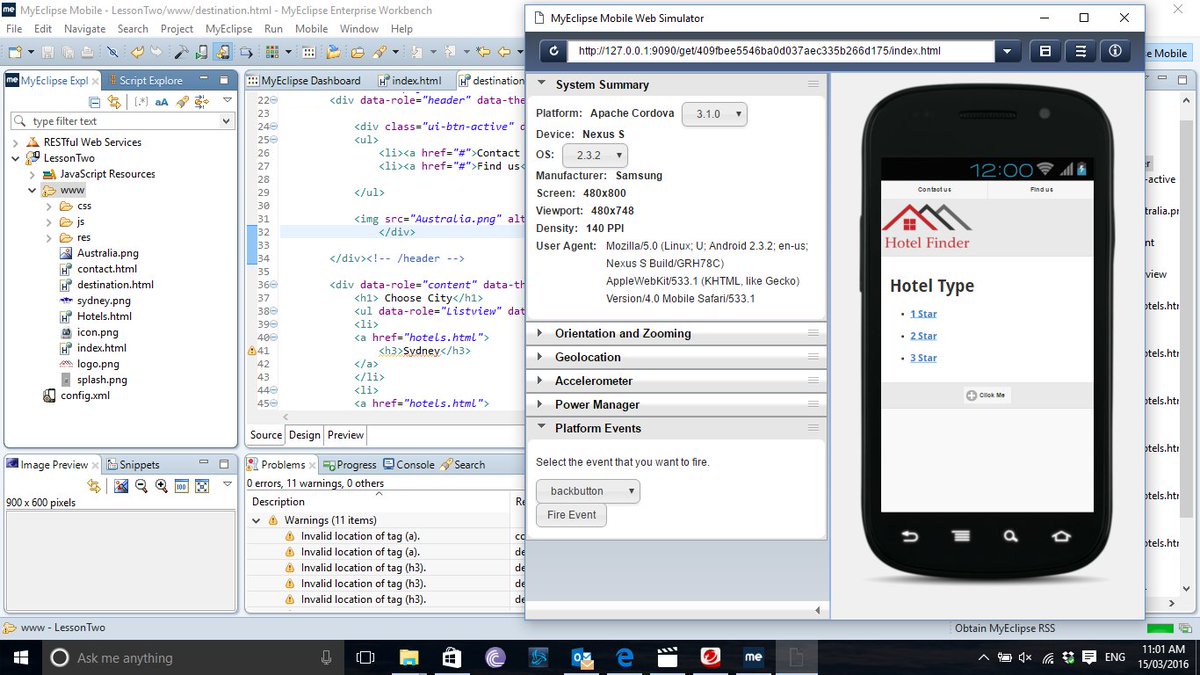Tap the phone's back hardware key
Screen dimensions: 1200x675
pos(910,537)
